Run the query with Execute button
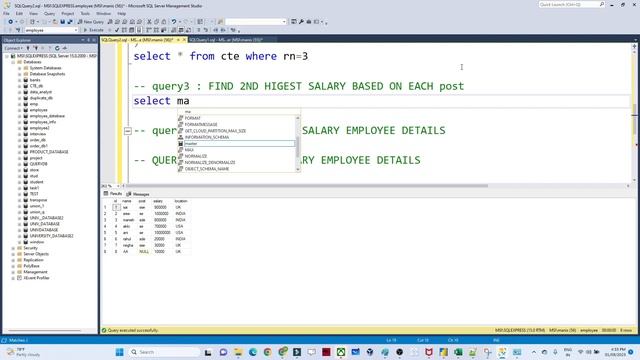Viewport: 640px width, 360px height. 93,30
